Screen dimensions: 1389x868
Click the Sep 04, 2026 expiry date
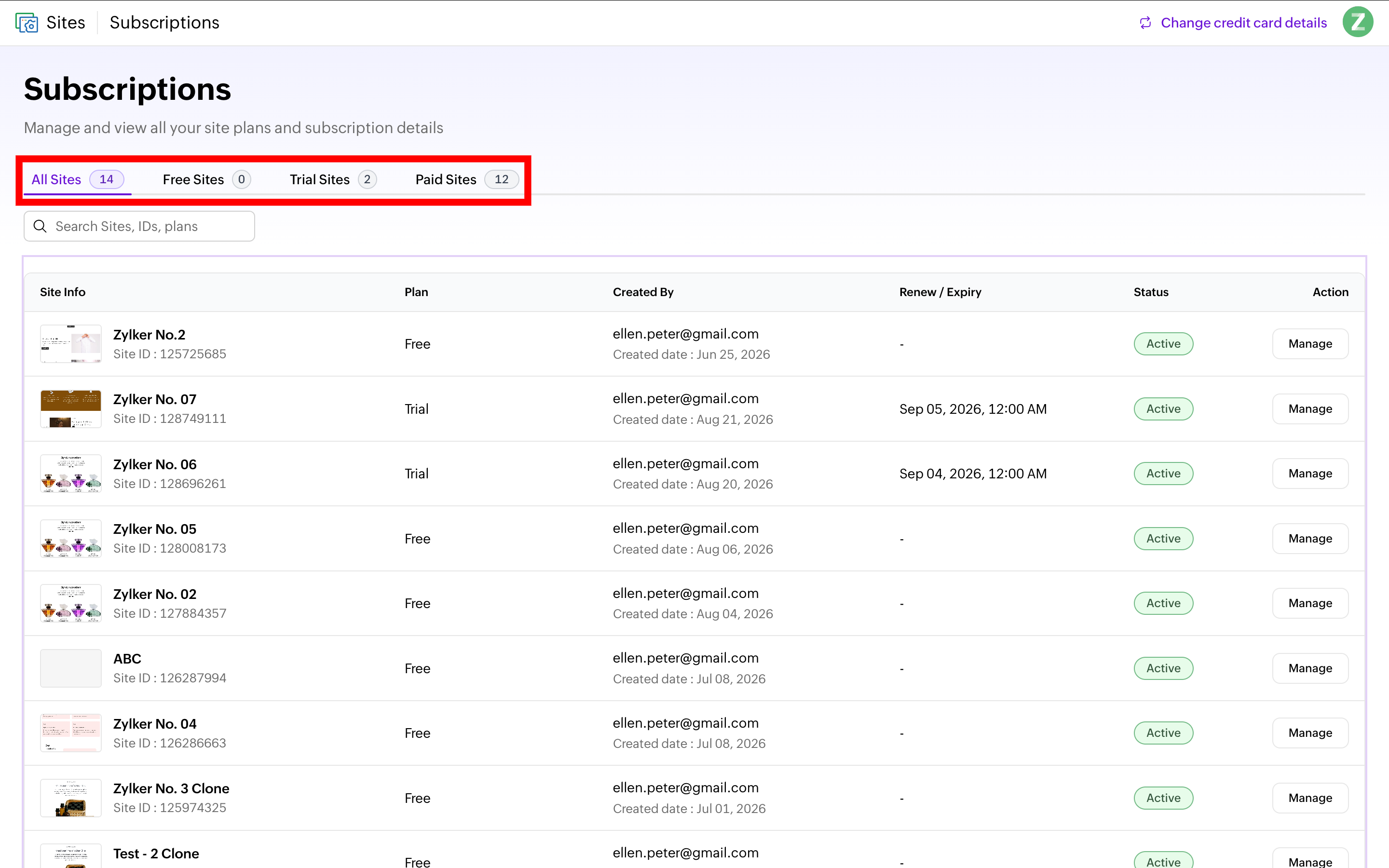coord(973,474)
